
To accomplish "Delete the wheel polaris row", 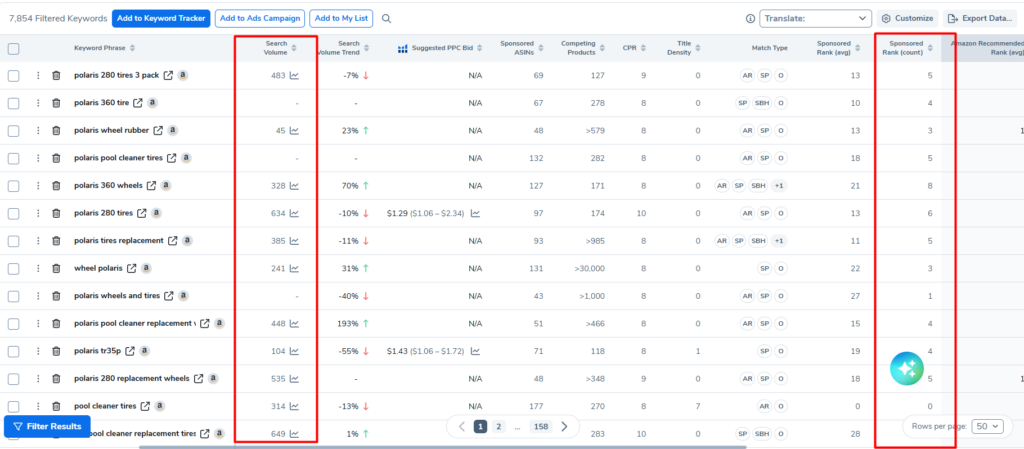I will click(x=56, y=268).
